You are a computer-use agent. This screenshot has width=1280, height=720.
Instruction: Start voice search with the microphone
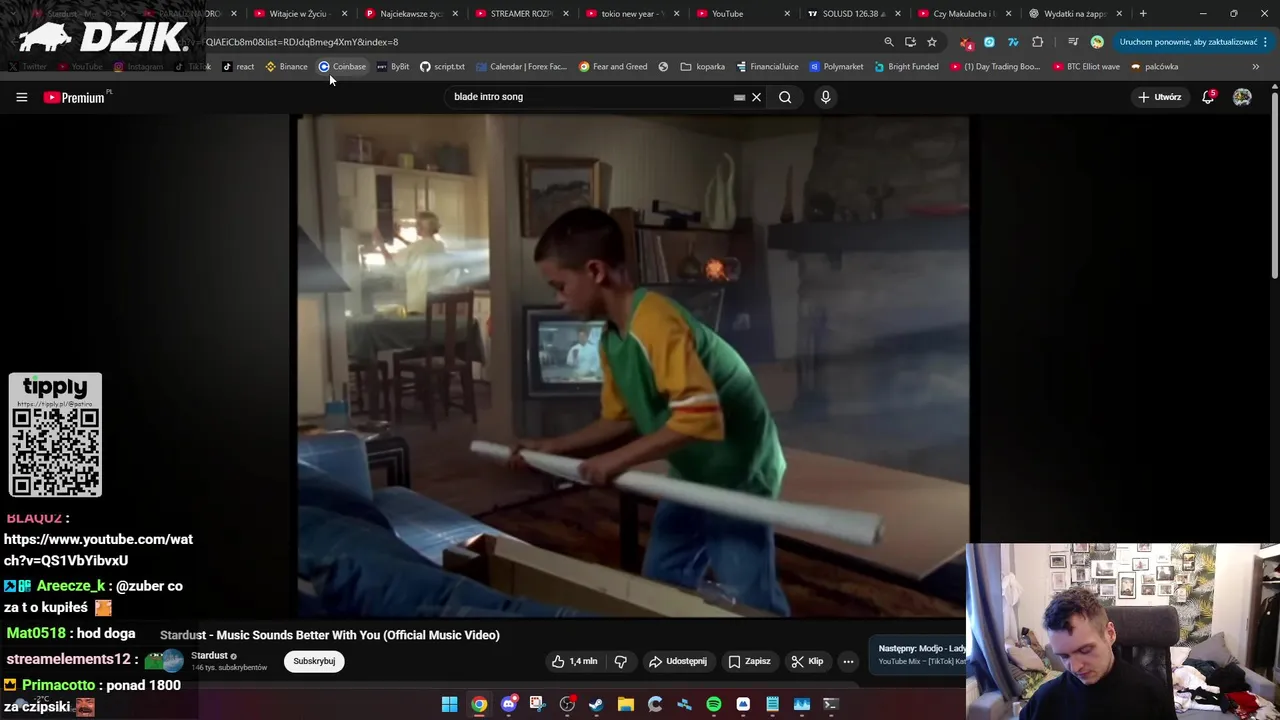click(x=825, y=97)
